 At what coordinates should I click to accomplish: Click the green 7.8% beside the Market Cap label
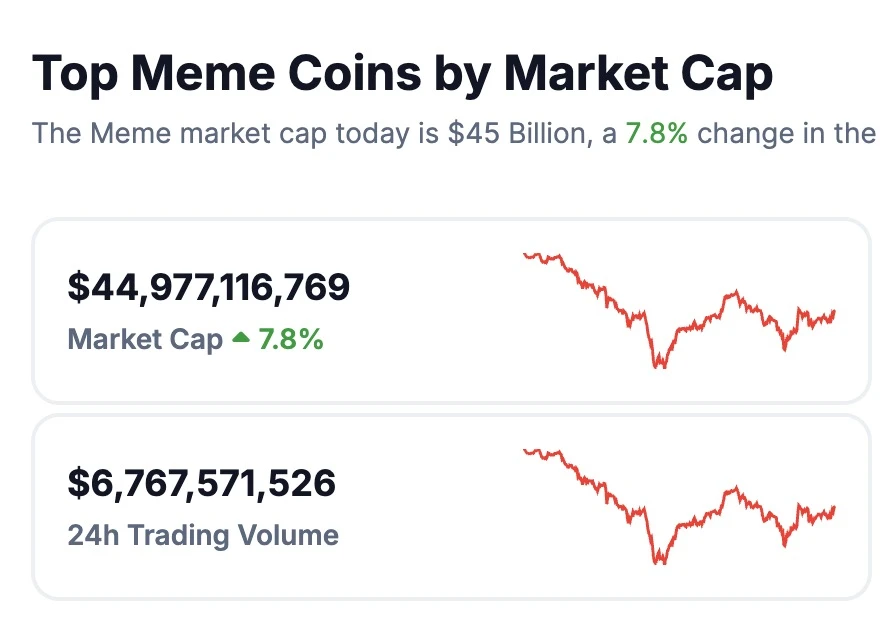click(291, 340)
